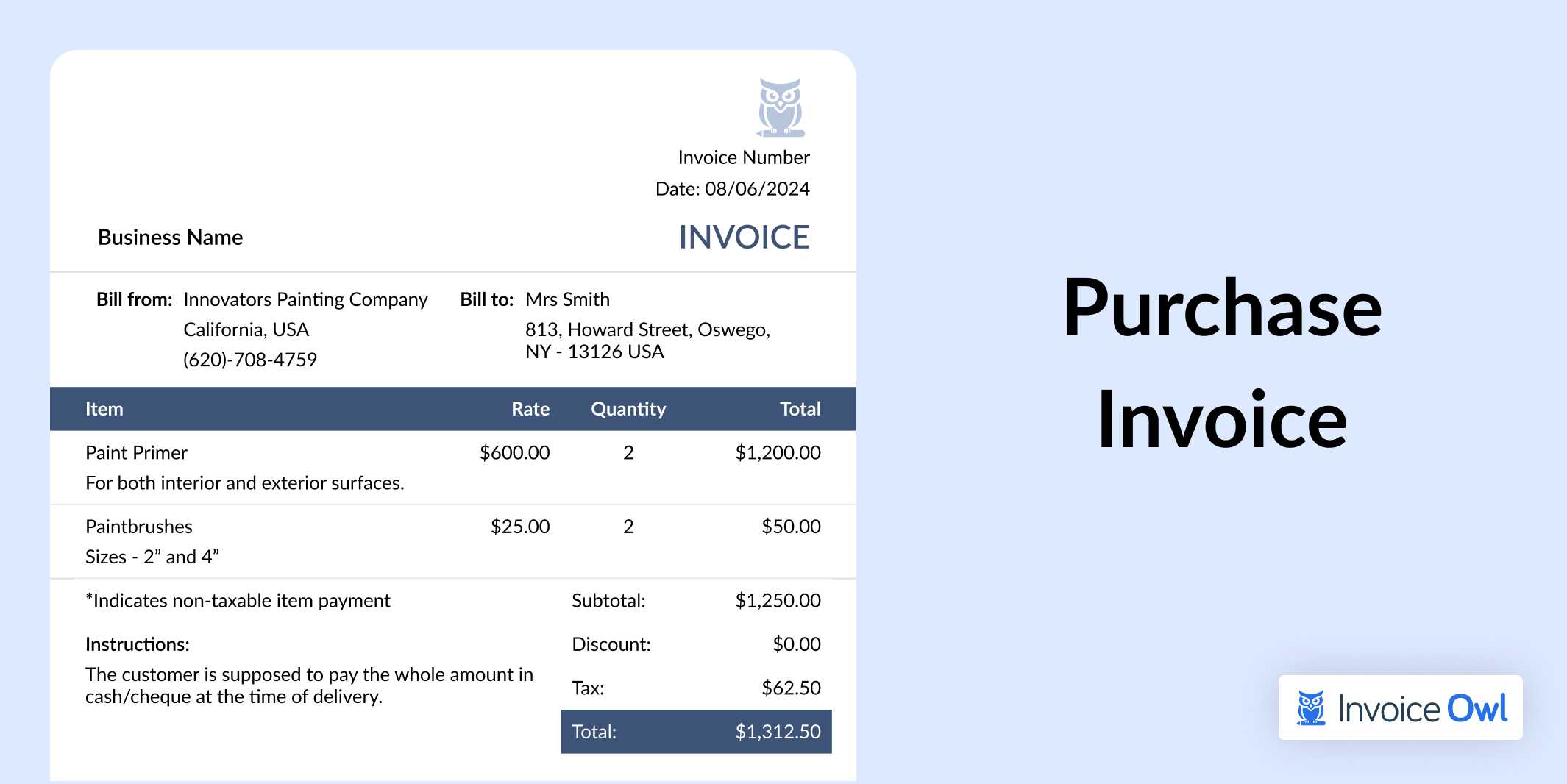This screenshot has height=784, width=1567.
Task: Click the large INVOICE heading
Action: click(744, 237)
